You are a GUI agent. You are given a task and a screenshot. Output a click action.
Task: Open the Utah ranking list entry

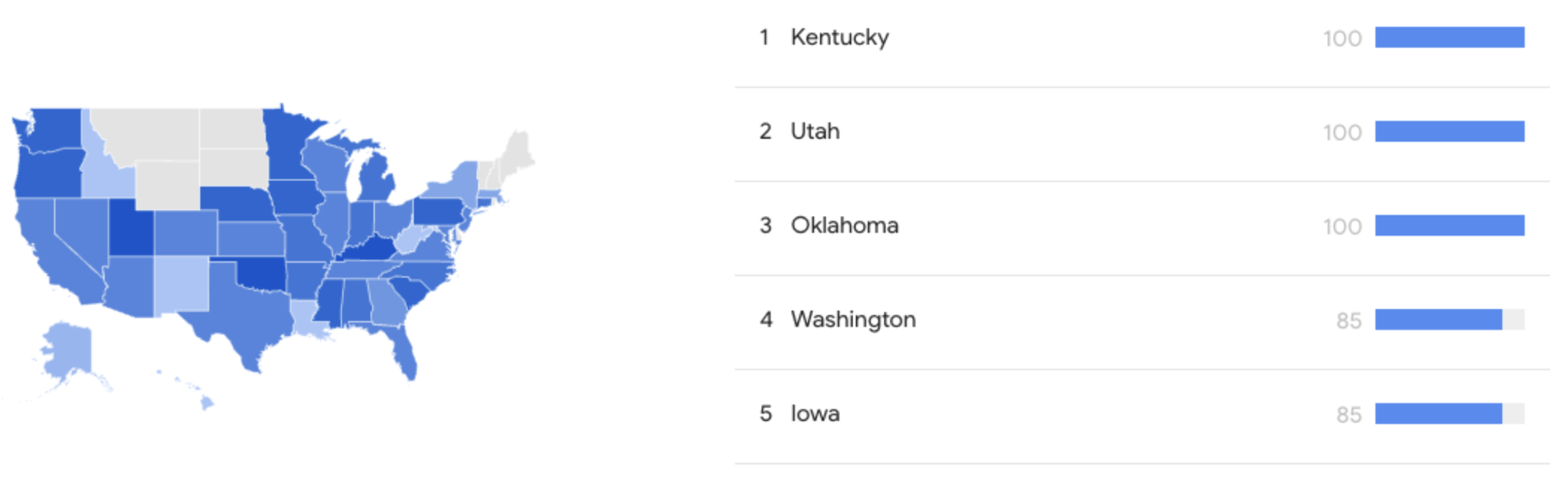point(815,132)
